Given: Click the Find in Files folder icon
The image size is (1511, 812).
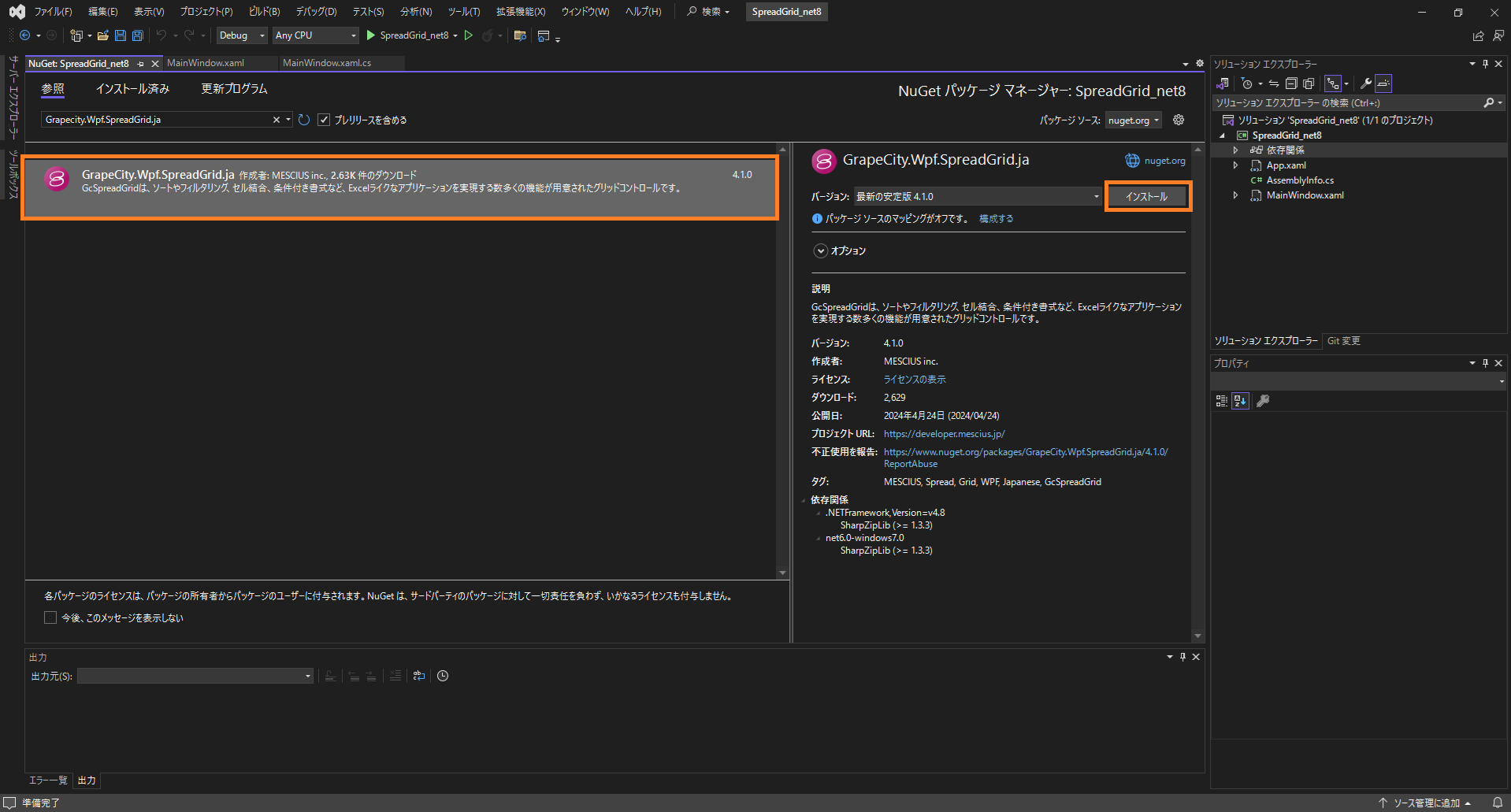Looking at the screenshot, I should coord(520,35).
